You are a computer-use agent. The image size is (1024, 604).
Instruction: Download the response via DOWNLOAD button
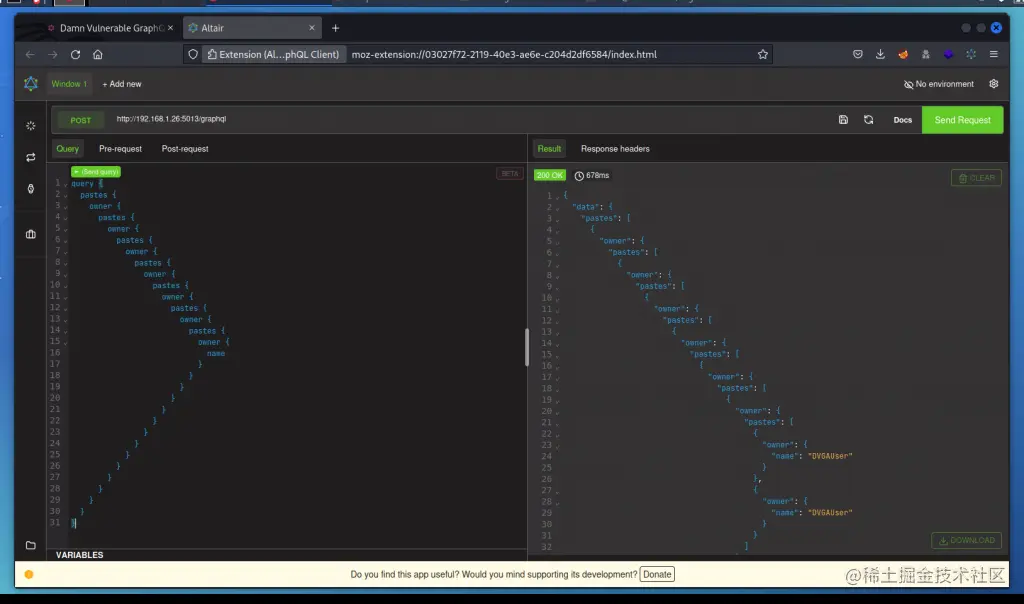pyautogui.click(x=967, y=540)
